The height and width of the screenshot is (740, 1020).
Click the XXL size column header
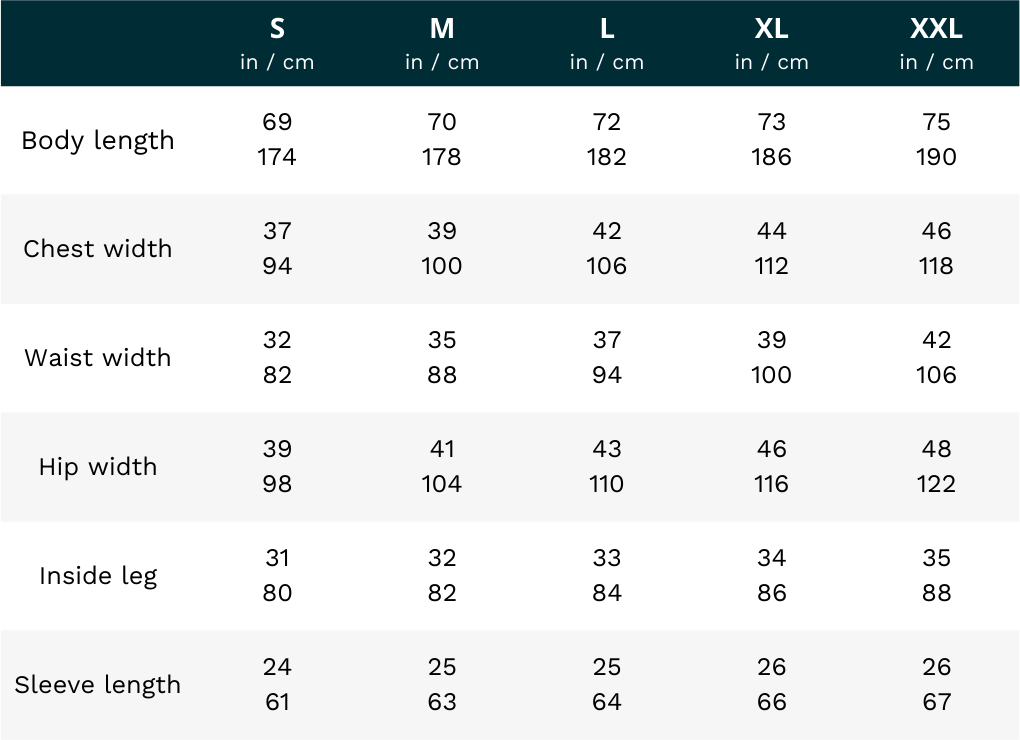pos(936,30)
